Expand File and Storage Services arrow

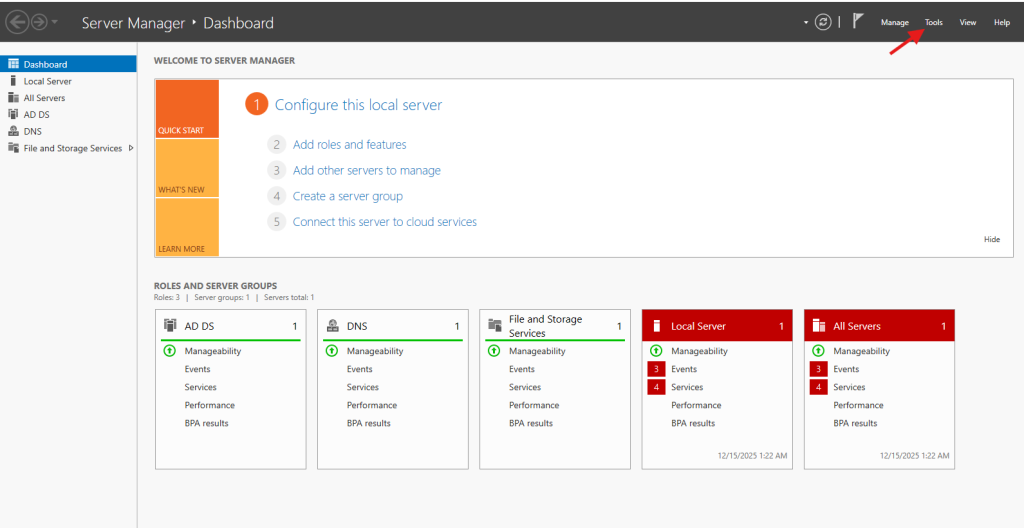click(x=131, y=148)
